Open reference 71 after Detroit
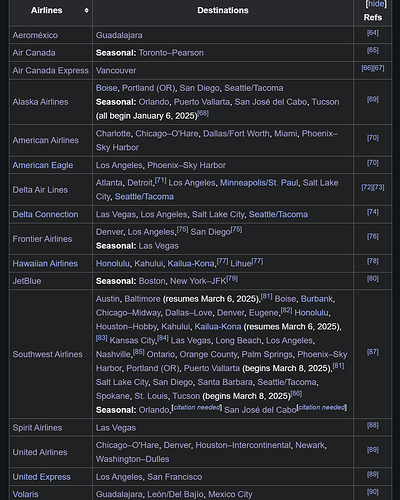400x500 pixels. click(x=161, y=180)
